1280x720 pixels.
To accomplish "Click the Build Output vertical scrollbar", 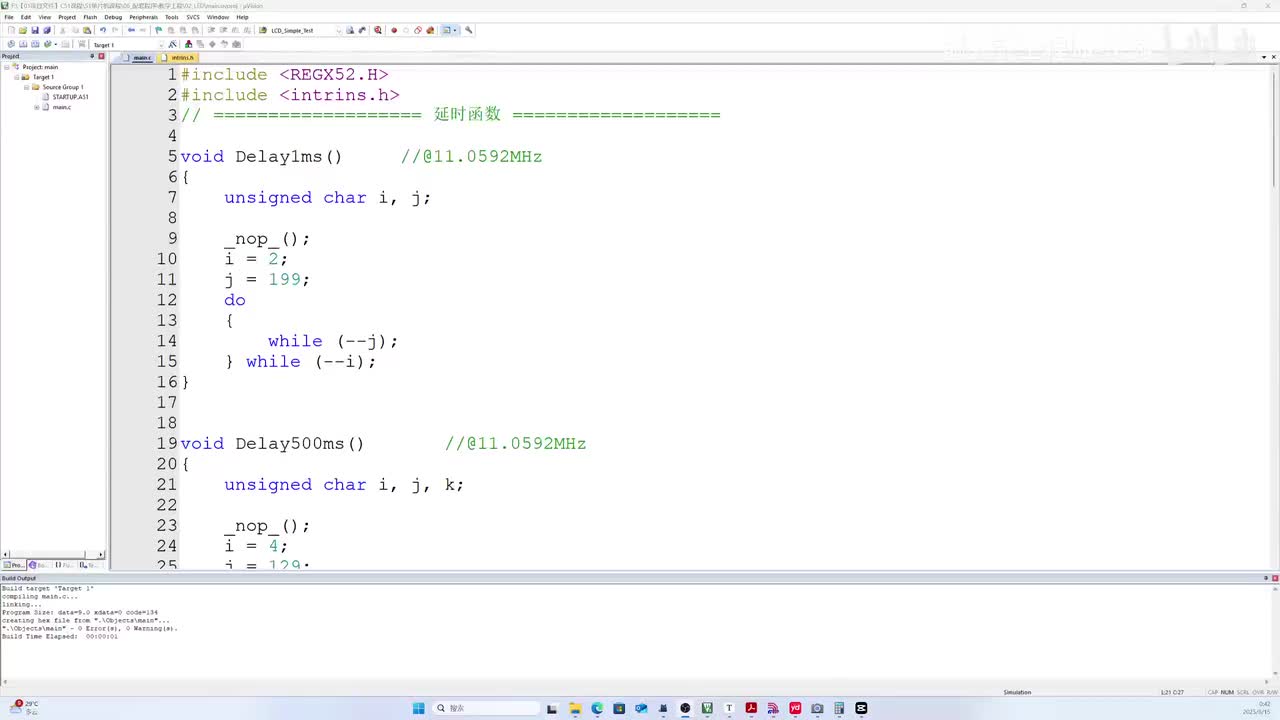I will (x=1275, y=632).
